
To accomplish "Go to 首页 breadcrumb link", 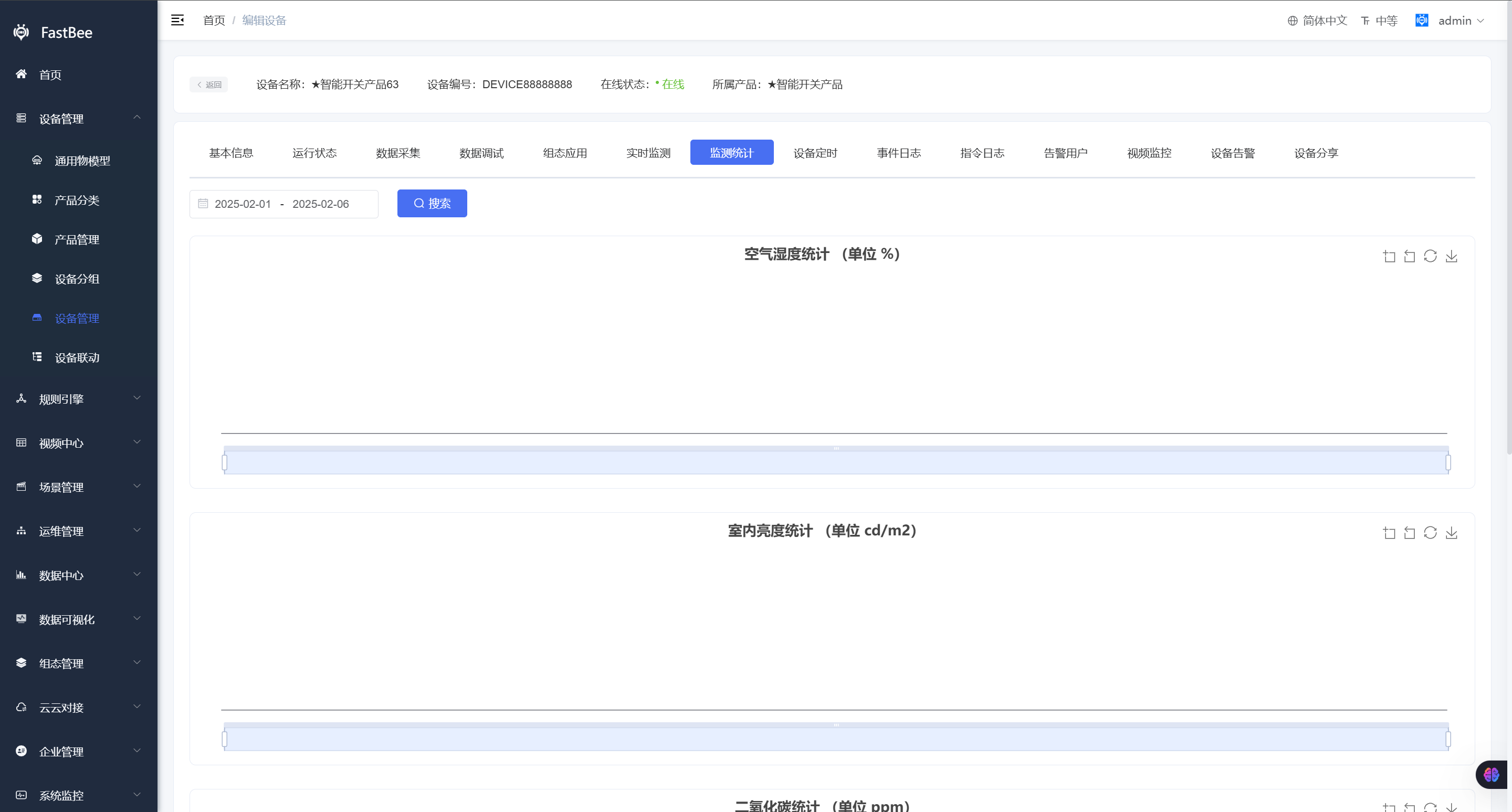I will pos(214,20).
